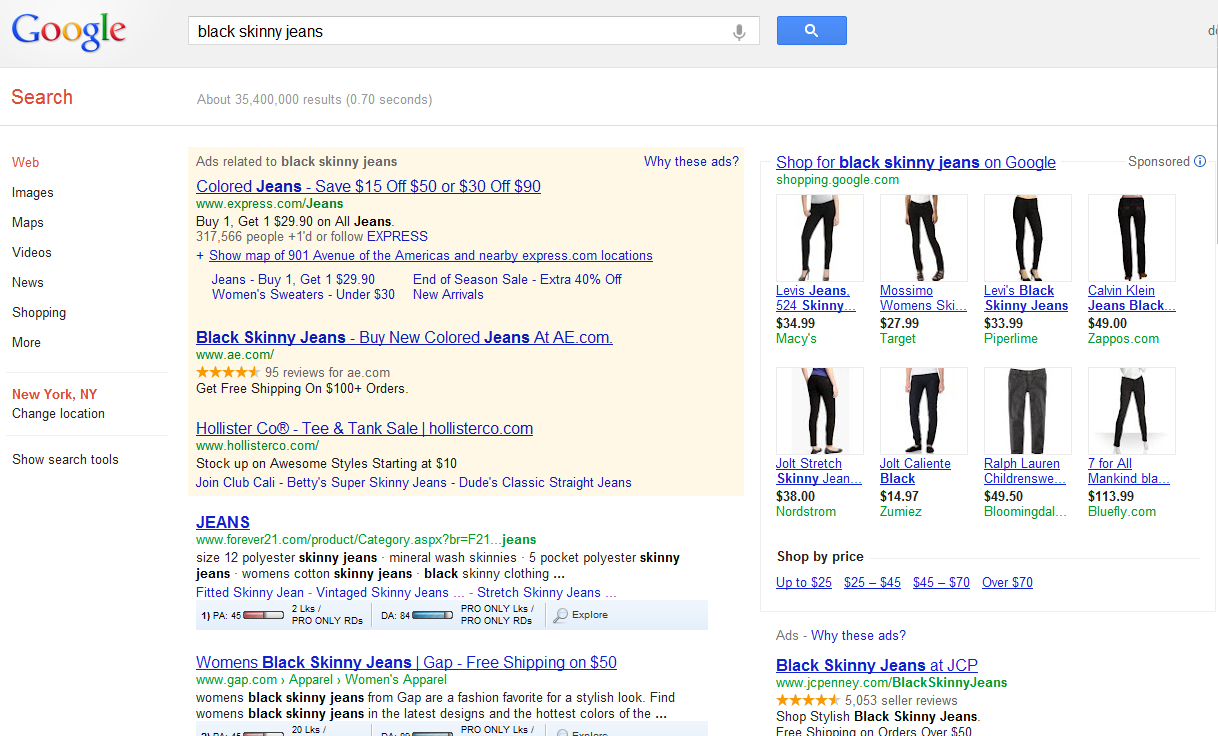Open Womens Black Skinny Jeans Gap result
1218x736 pixels.
[x=406, y=662]
